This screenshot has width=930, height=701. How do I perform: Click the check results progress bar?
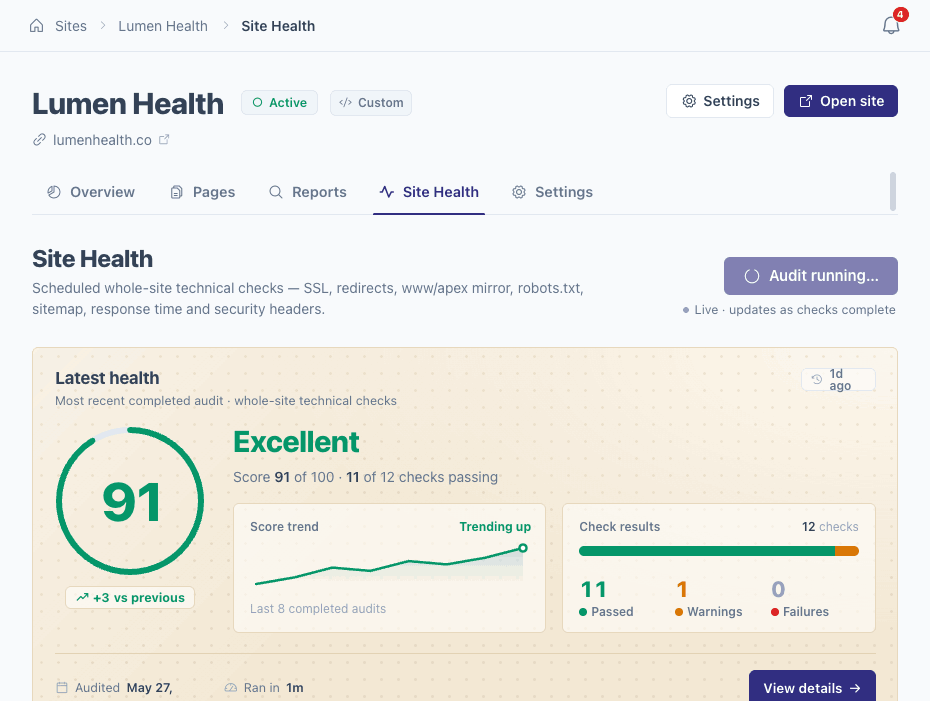point(719,551)
